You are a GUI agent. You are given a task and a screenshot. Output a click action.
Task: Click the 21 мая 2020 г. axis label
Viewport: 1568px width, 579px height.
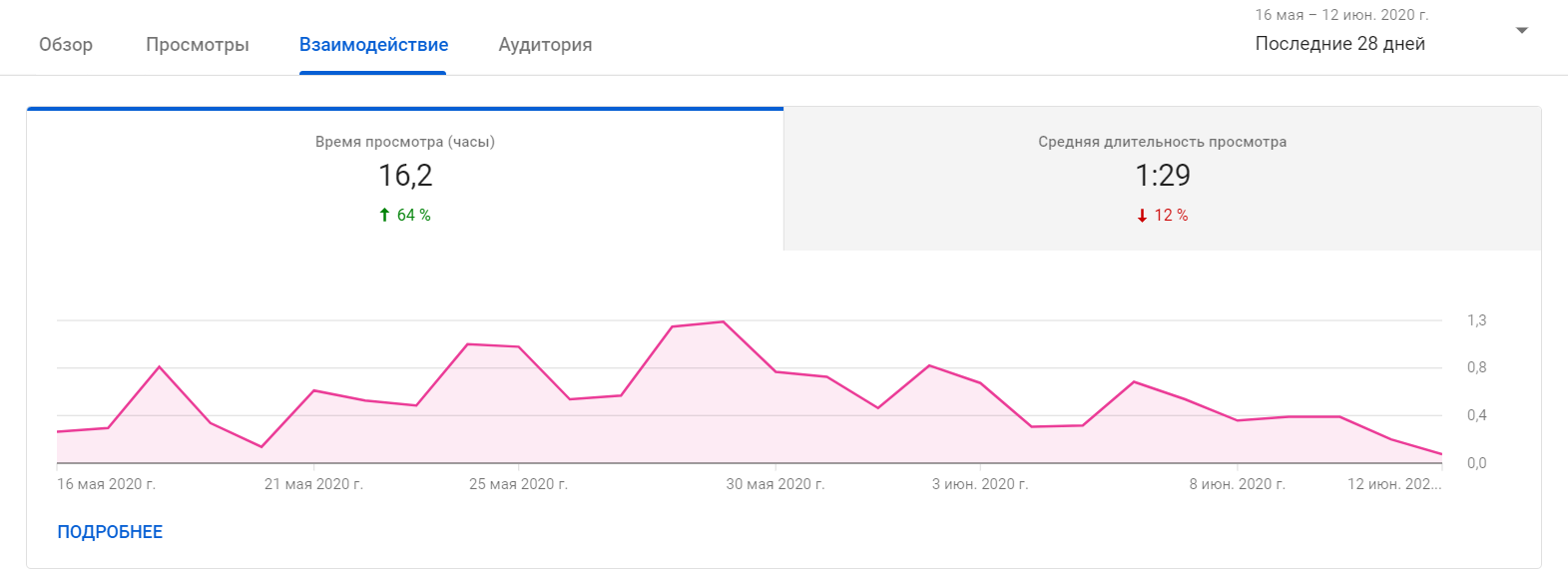coord(313,484)
